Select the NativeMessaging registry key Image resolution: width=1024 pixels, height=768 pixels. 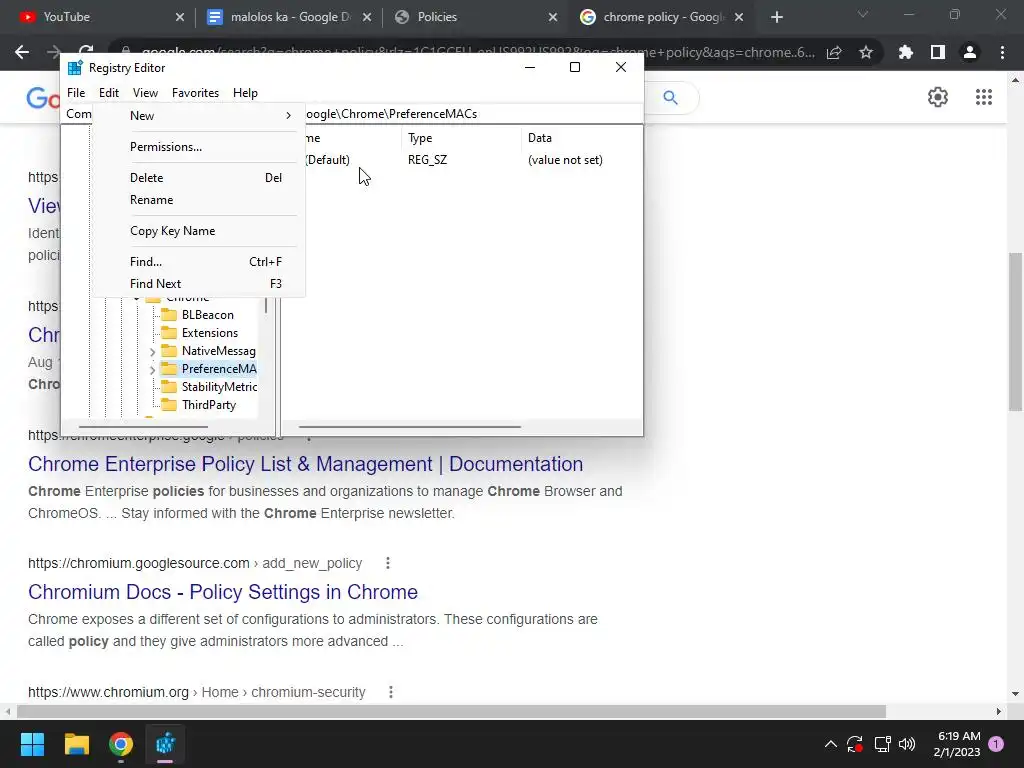coord(218,351)
